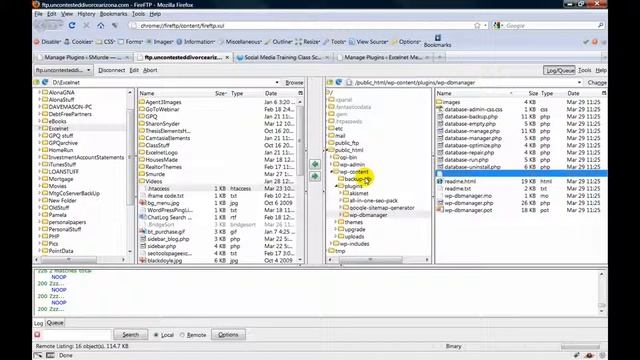Expand the themes remote folder
This screenshot has height=360, width=640.
click(x=336, y=222)
